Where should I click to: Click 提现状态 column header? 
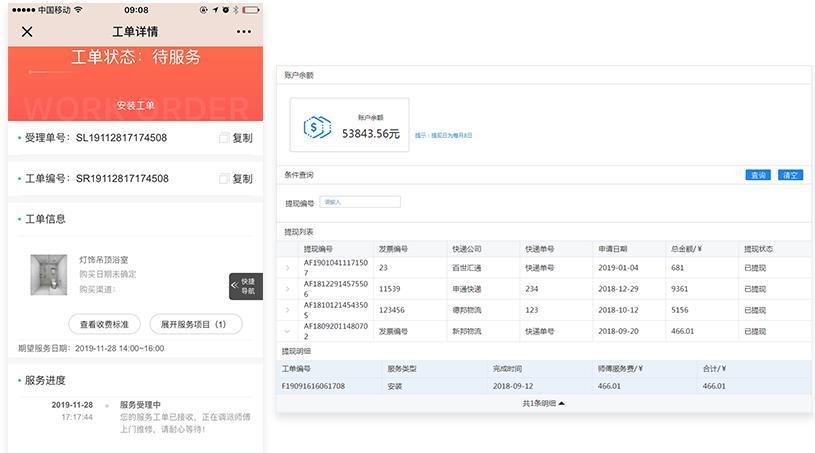coord(758,249)
